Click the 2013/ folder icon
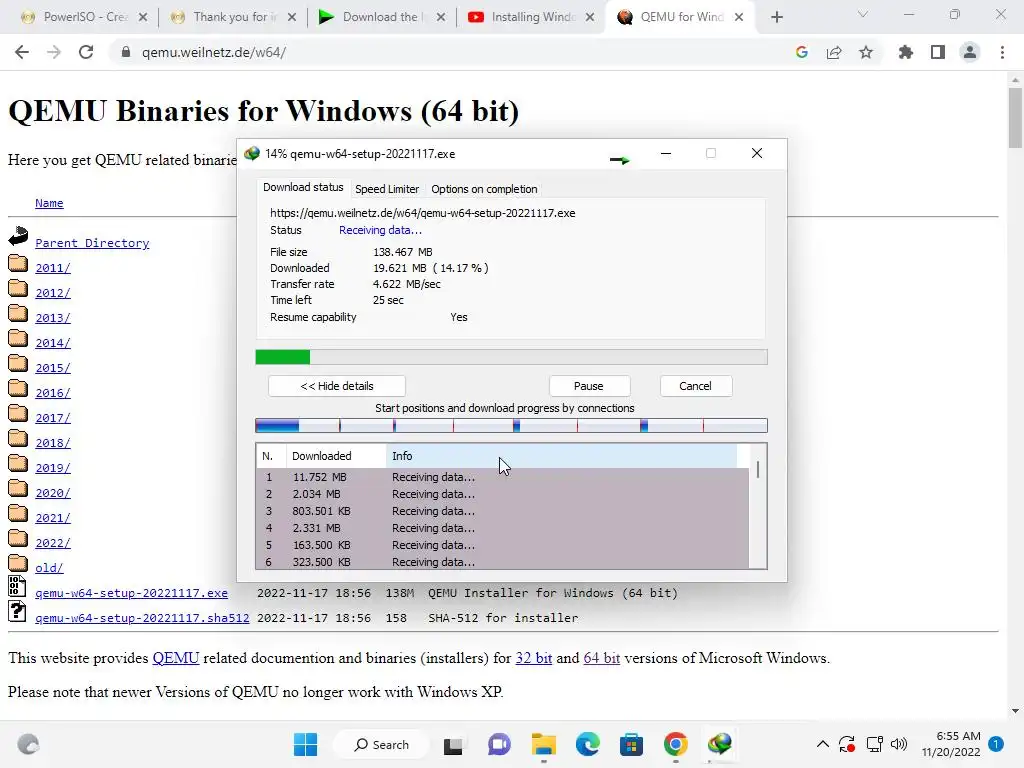The height and width of the screenshot is (768, 1024). 18,313
